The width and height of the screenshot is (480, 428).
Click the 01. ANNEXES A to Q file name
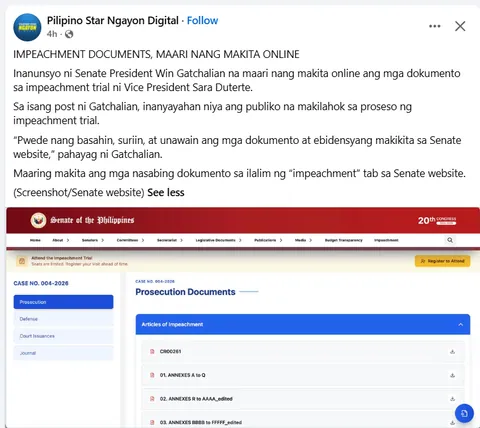click(183, 375)
